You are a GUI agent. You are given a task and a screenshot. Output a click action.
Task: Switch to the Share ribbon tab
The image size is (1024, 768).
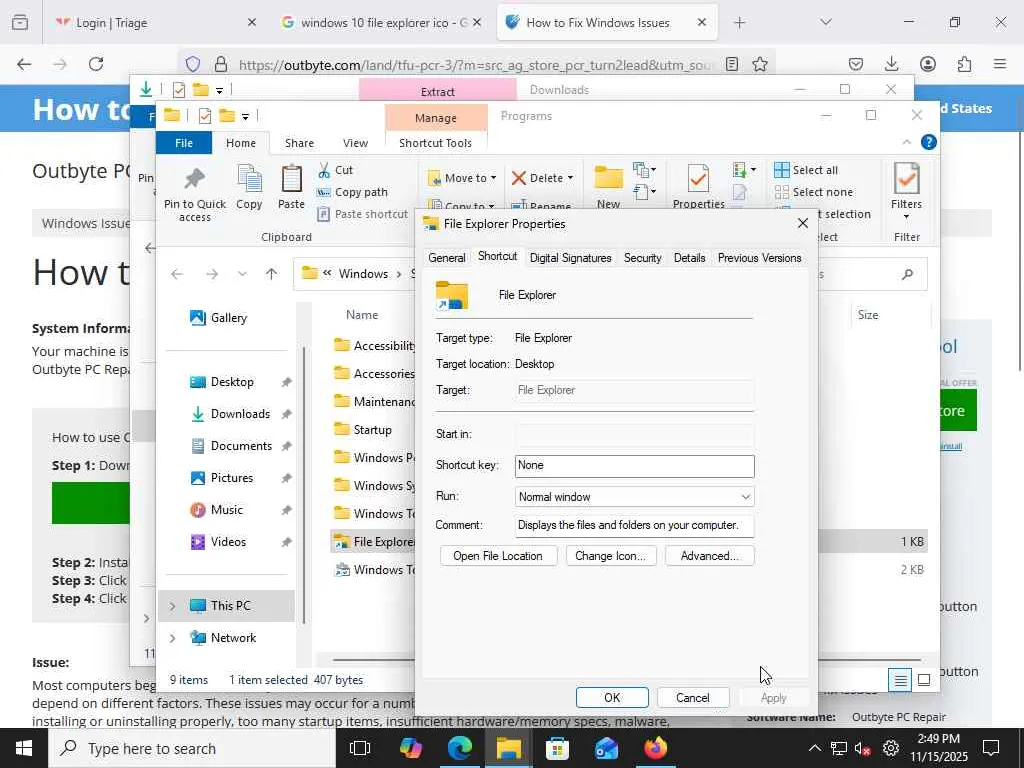pyautogui.click(x=299, y=143)
